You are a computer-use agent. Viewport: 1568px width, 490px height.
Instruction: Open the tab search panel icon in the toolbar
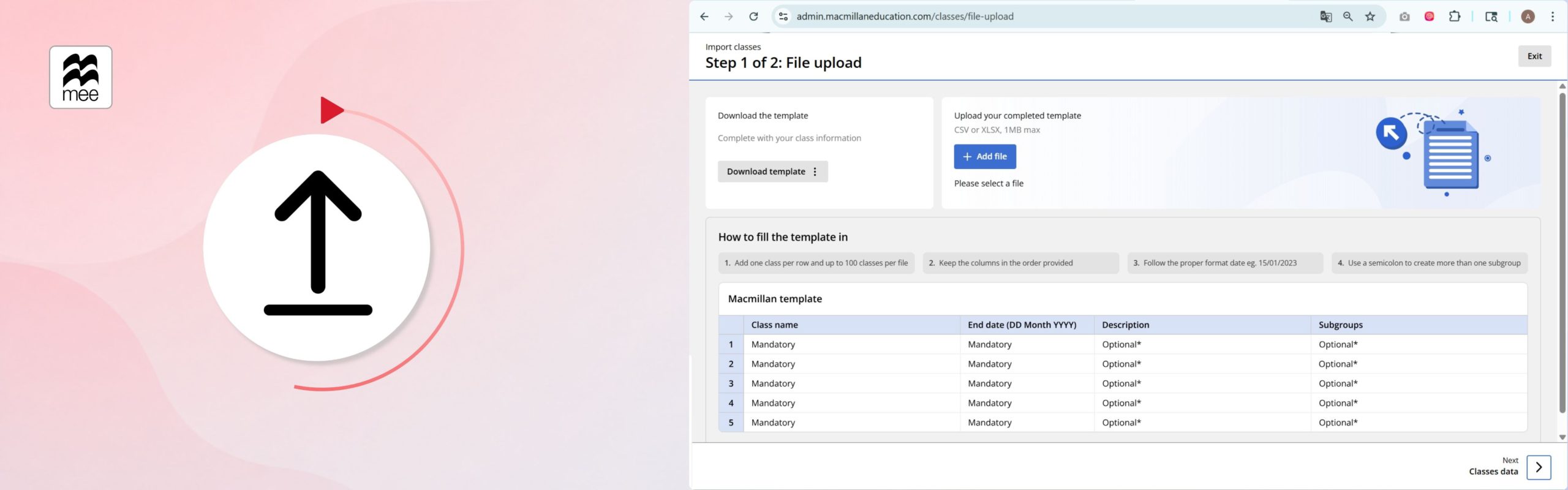[1491, 17]
